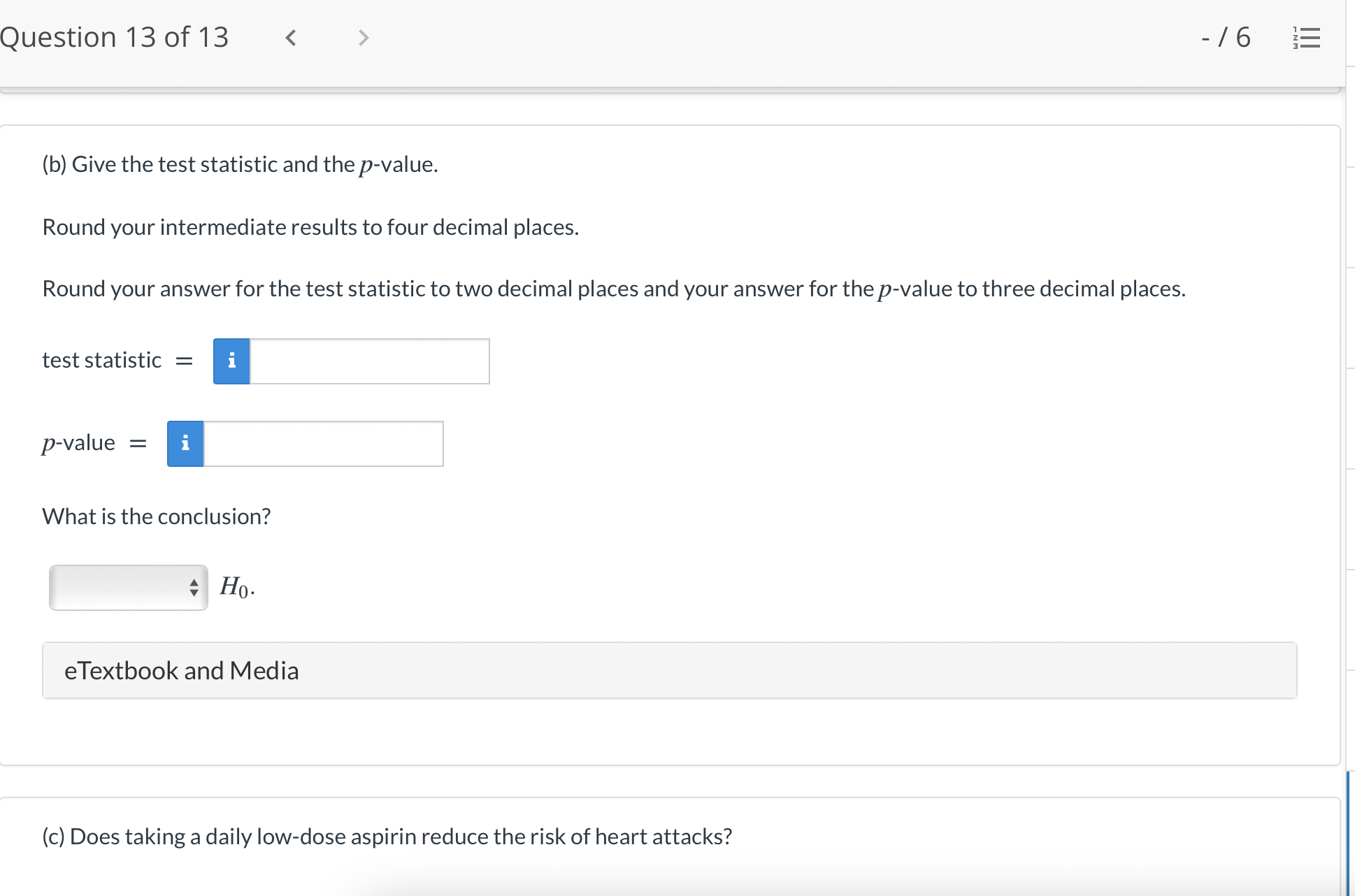1355x896 pixels.
Task: Click the part (b) instruction text
Action: (240, 164)
